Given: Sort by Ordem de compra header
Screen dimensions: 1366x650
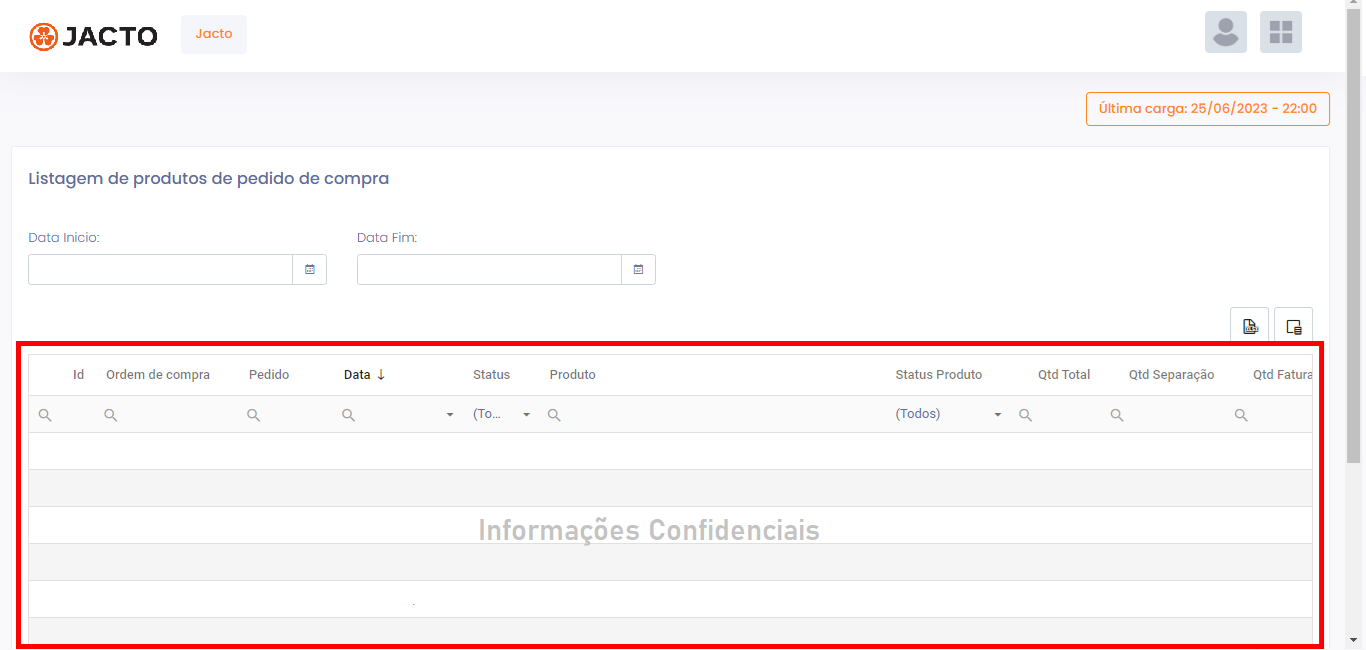Looking at the screenshot, I should [158, 375].
